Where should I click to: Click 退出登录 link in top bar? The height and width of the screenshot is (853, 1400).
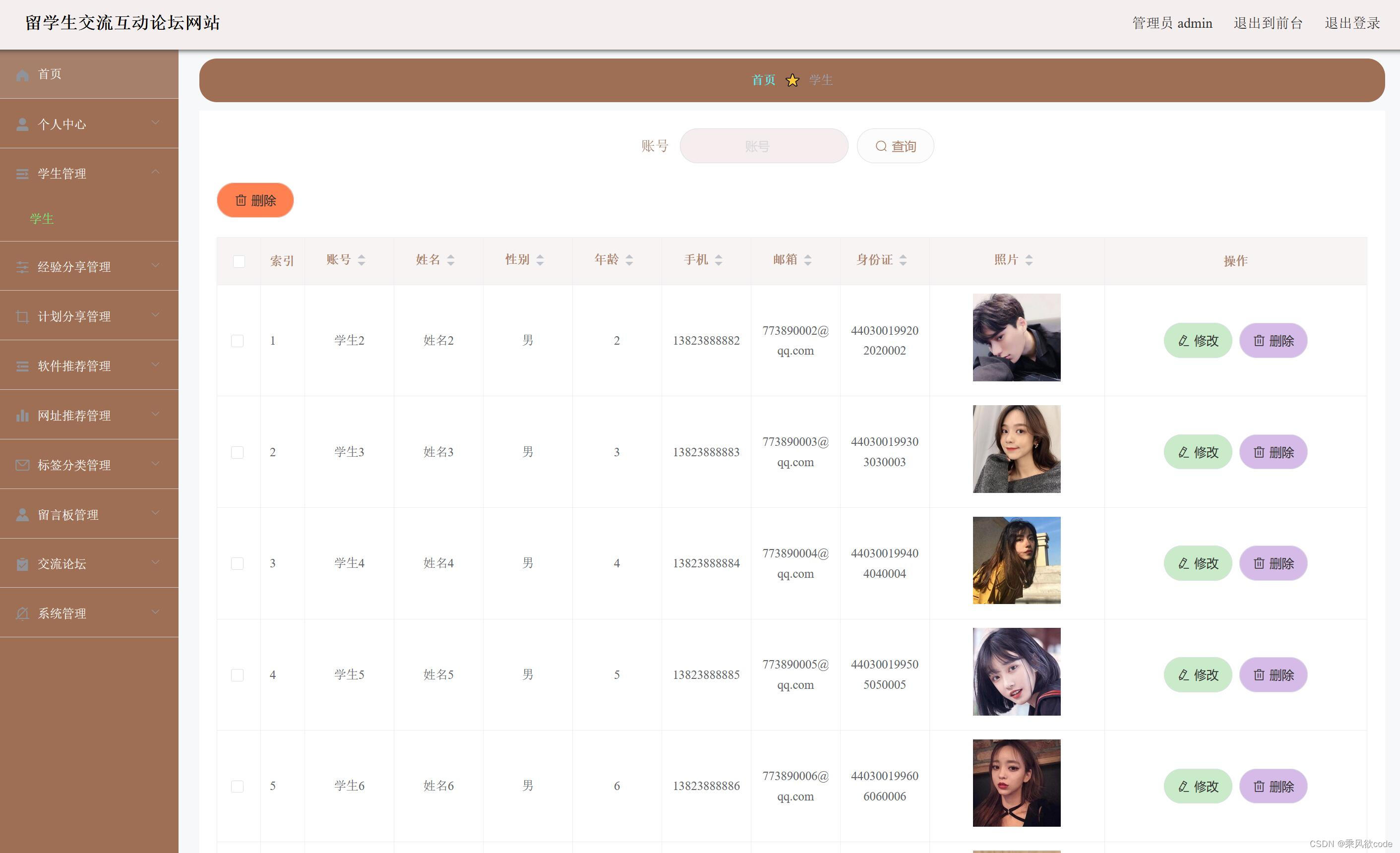[x=1352, y=23]
